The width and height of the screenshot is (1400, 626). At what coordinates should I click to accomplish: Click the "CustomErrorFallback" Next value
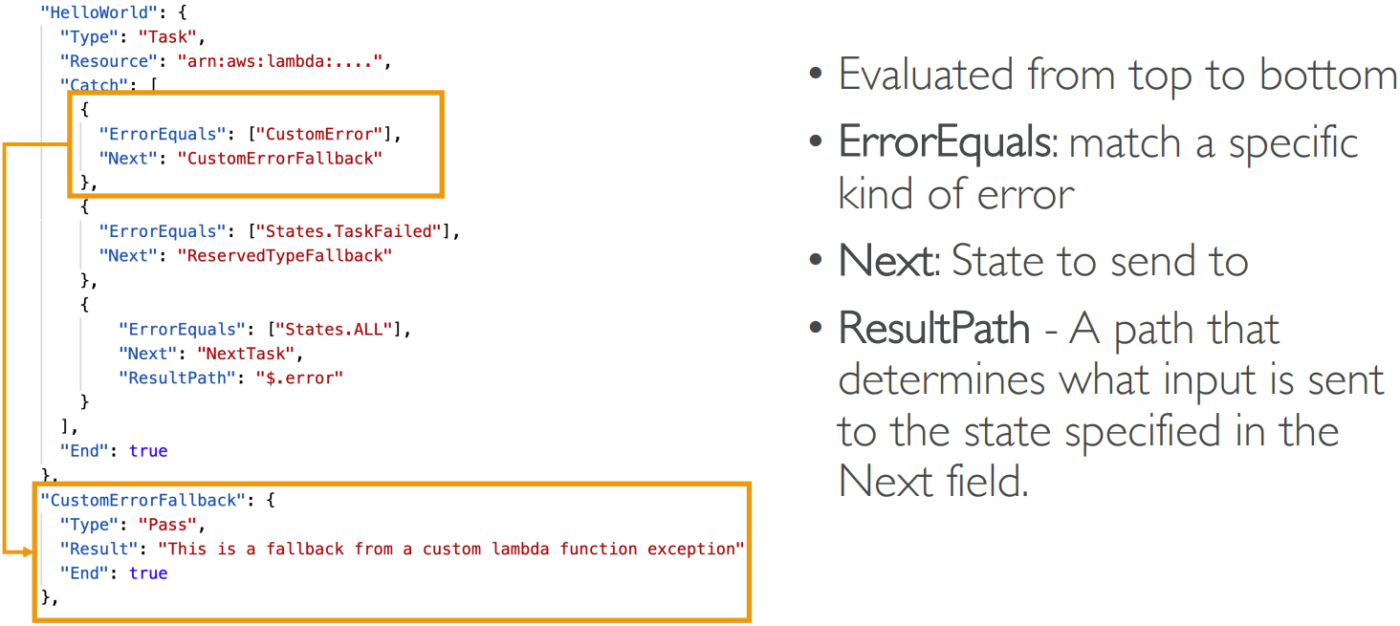[280, 157]
